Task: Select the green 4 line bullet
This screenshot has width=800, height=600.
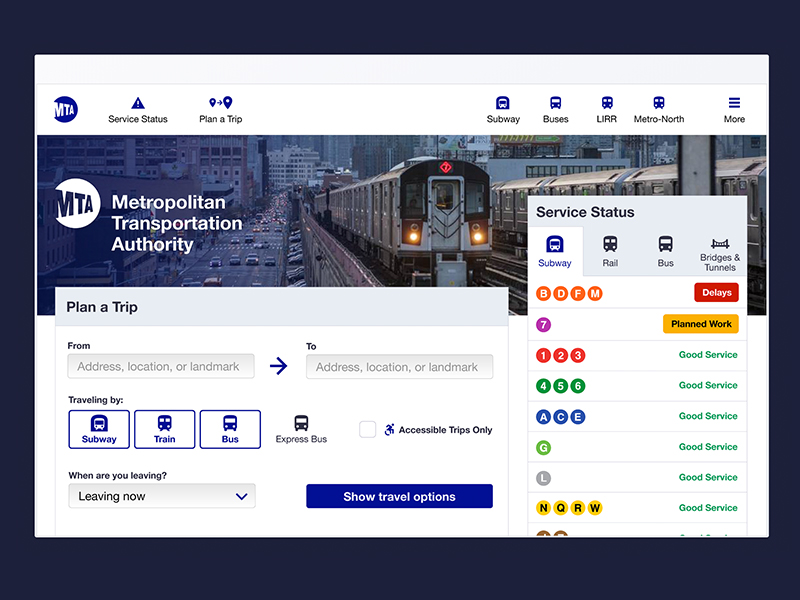Action: 543,386
